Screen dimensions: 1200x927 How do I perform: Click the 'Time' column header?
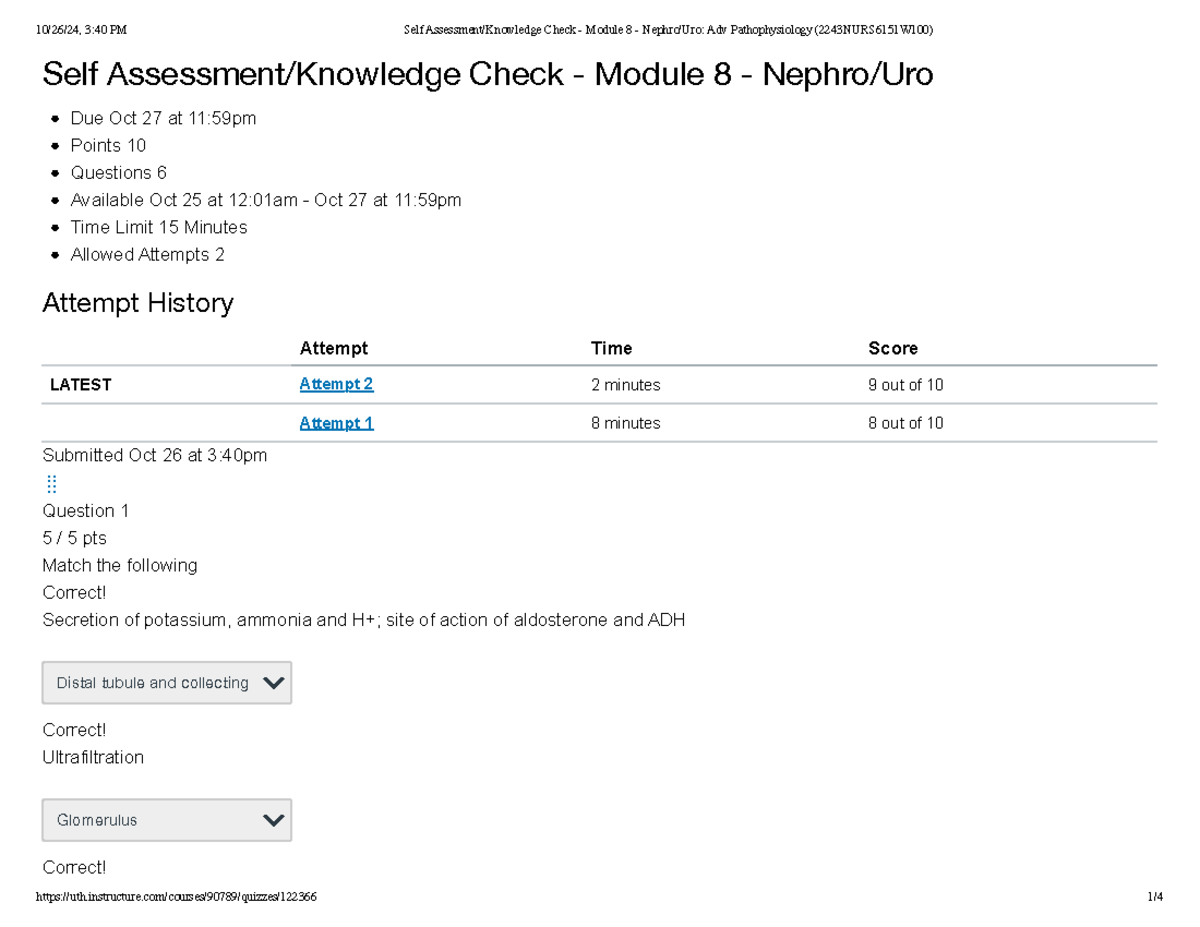tap(611, 348)
